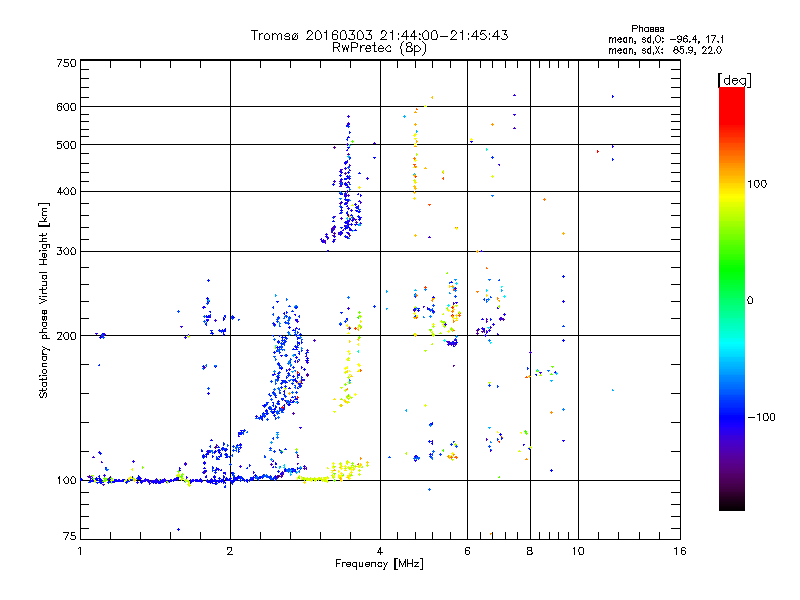The height and width of the screenshot is (600, 800).
Task: Click the y-axis tick label '750'
Action: [67, 63]
